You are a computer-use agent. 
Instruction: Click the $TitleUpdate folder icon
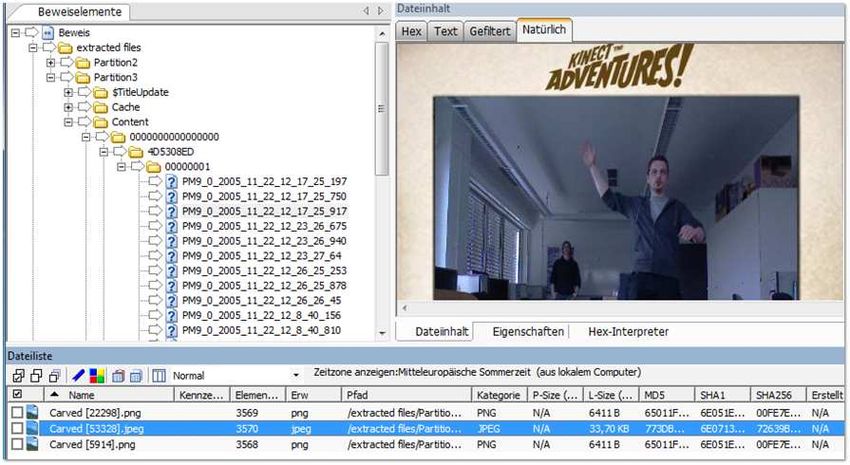(x=101, y=93)
